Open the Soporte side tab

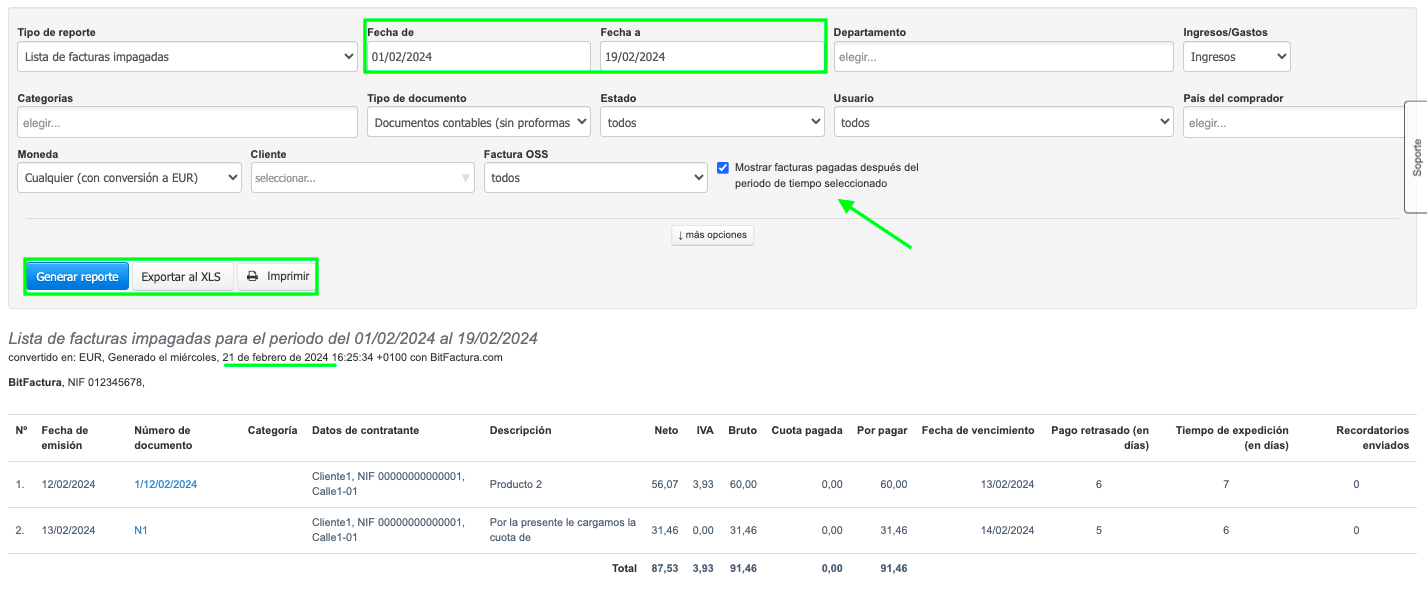1416,157
